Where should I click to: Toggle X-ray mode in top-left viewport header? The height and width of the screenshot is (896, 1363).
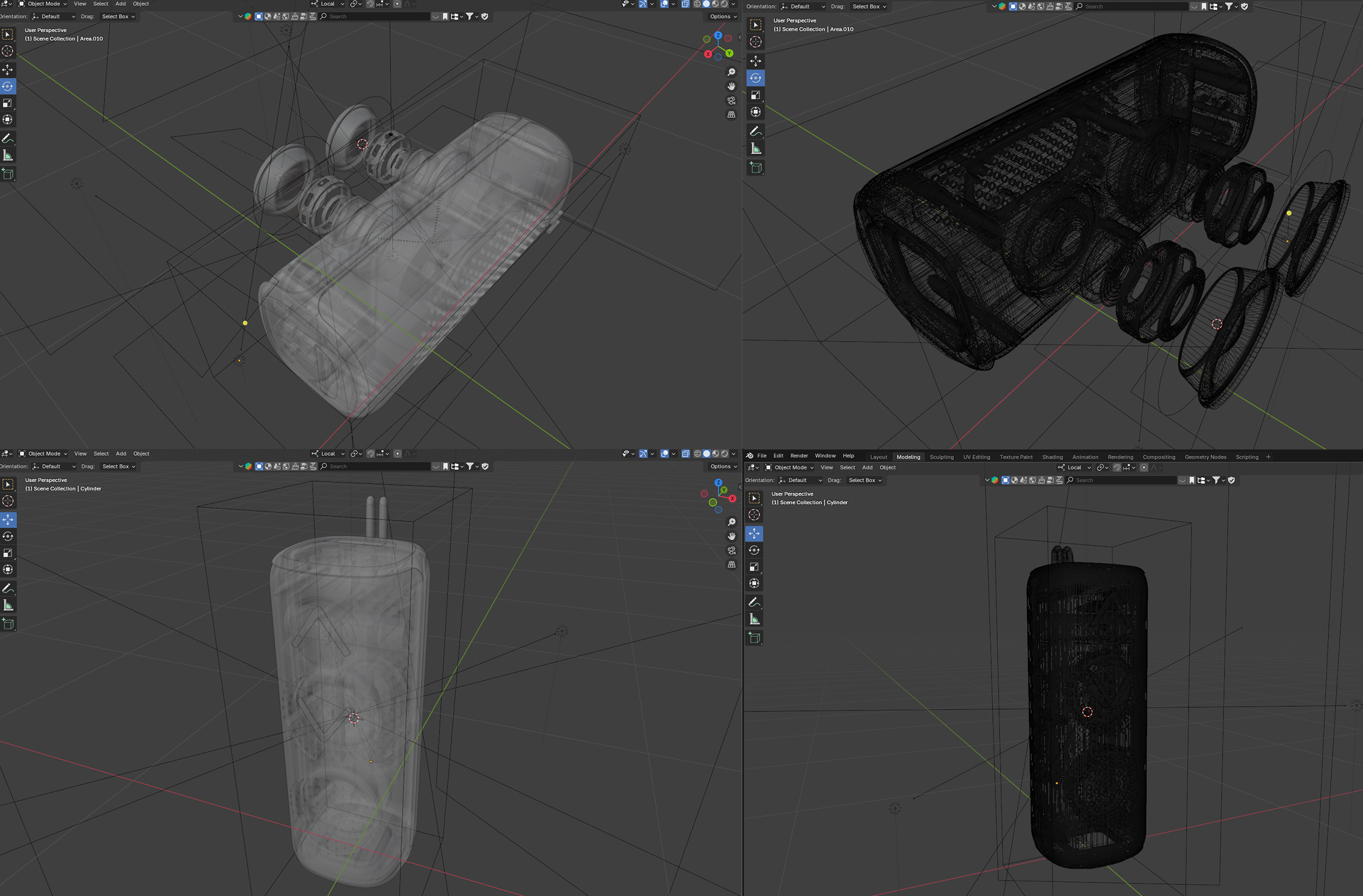click(x=685, y=4)
